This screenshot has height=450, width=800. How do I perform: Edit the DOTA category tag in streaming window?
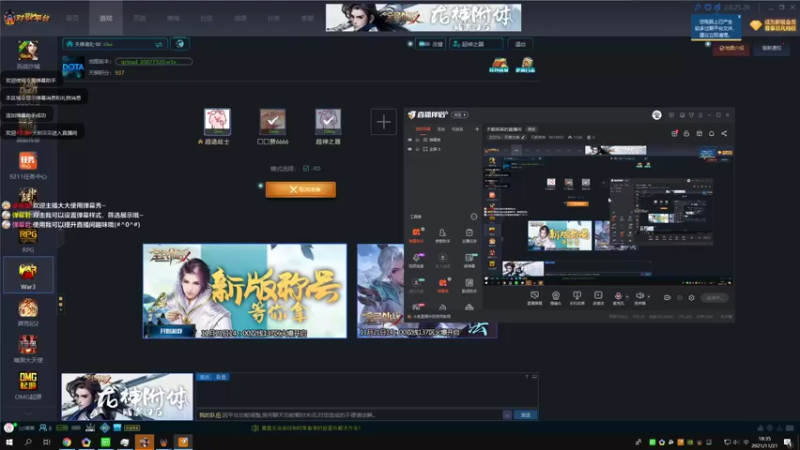click(x=507, y=137)
